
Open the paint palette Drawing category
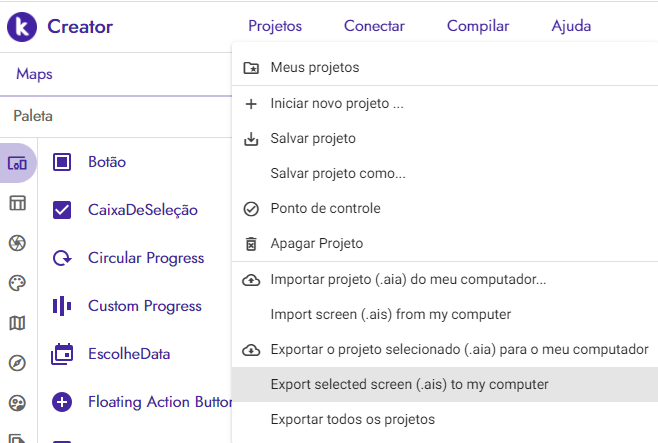pyautogui.click(x=17, y=283)
